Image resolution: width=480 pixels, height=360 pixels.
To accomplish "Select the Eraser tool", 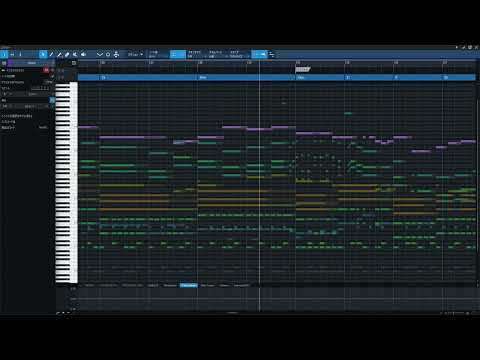I will click(x=67, y=54).
